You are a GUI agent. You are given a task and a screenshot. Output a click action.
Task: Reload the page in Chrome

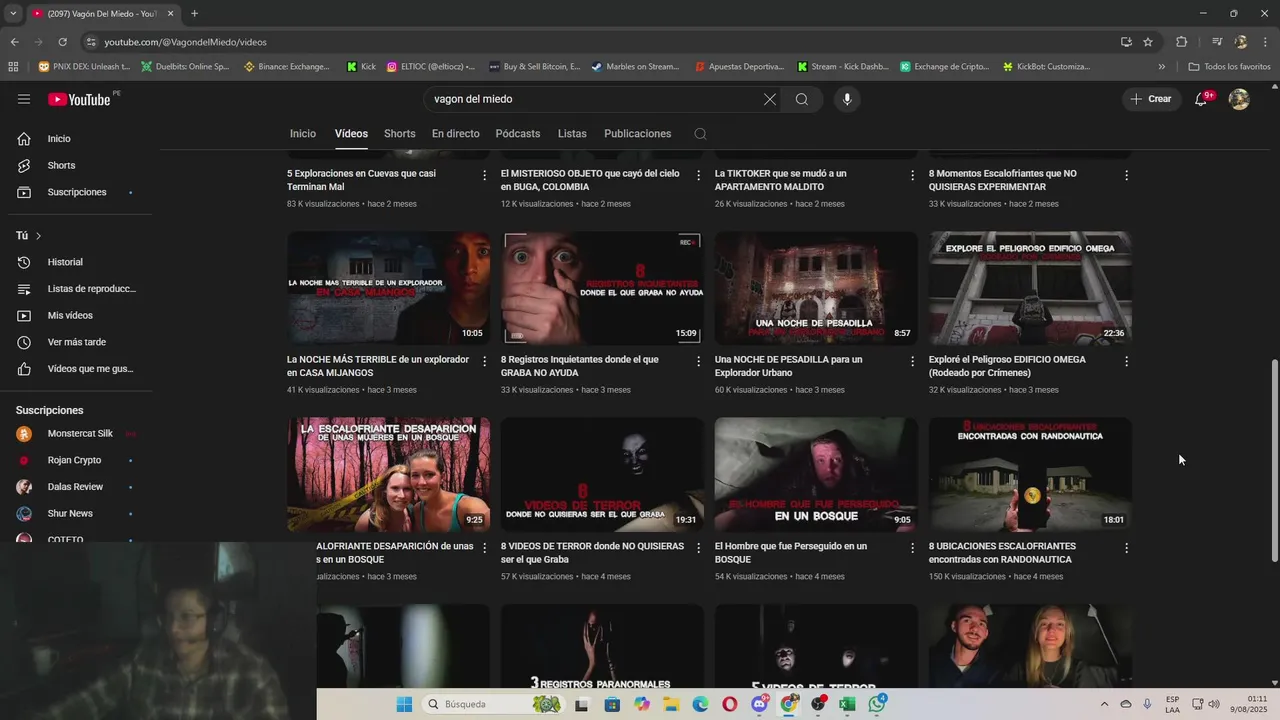point(62,42)
